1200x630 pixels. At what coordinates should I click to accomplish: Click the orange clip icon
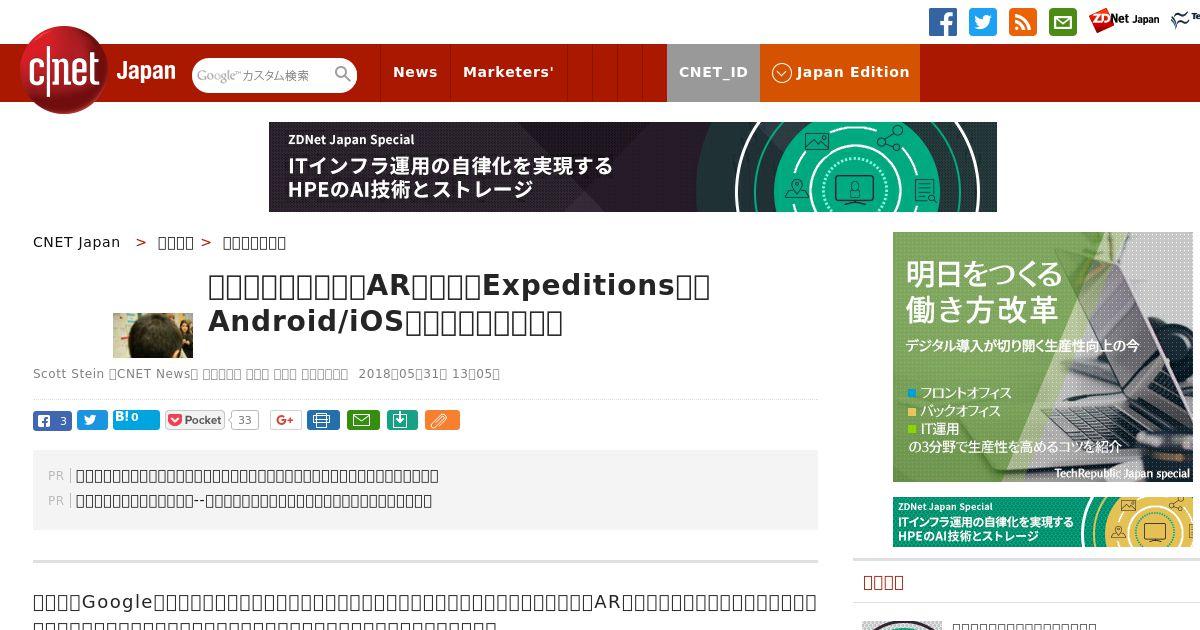pyautogui.click(x=442, y=421)
